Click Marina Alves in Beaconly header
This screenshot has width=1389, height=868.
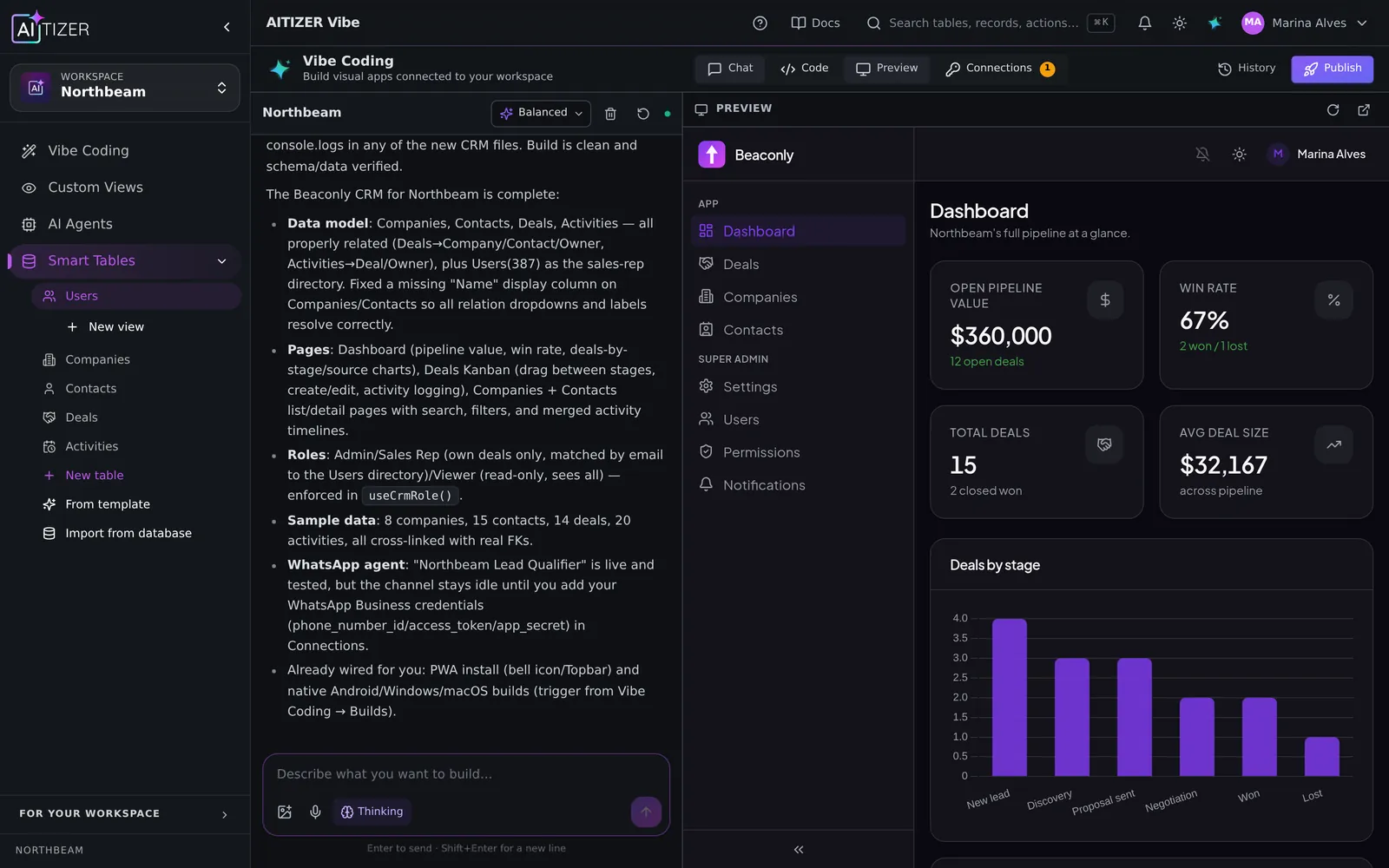pyautogui.click(x=1317, y=155)
